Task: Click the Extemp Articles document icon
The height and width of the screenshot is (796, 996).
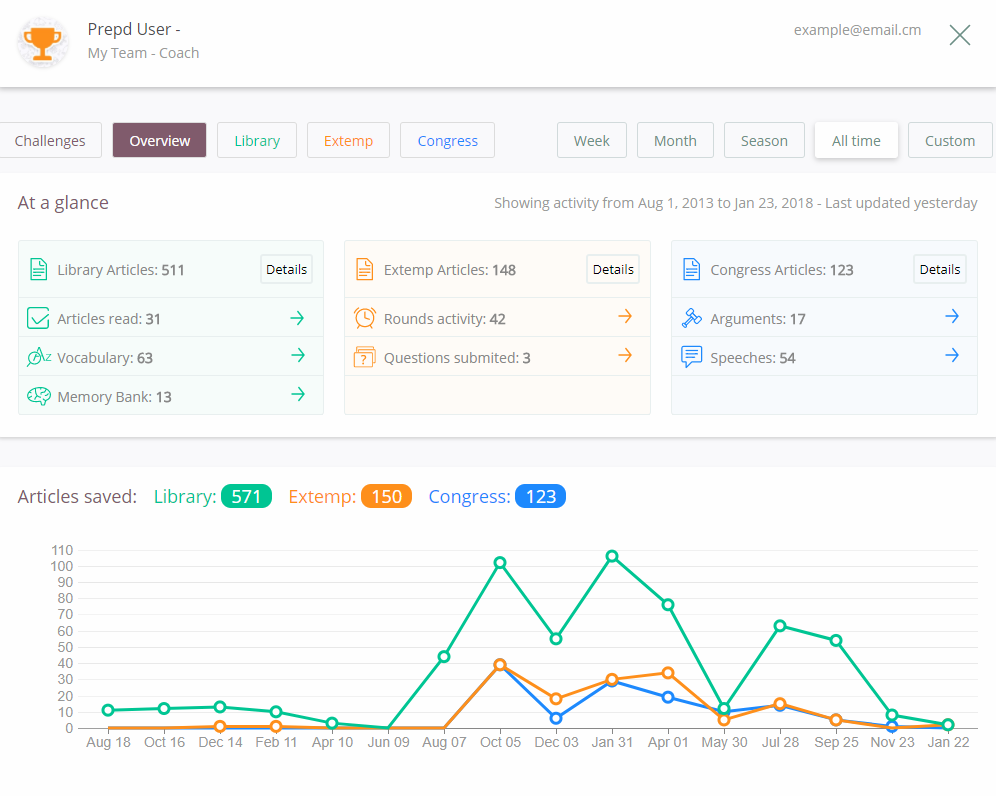Action: (365, 269)
